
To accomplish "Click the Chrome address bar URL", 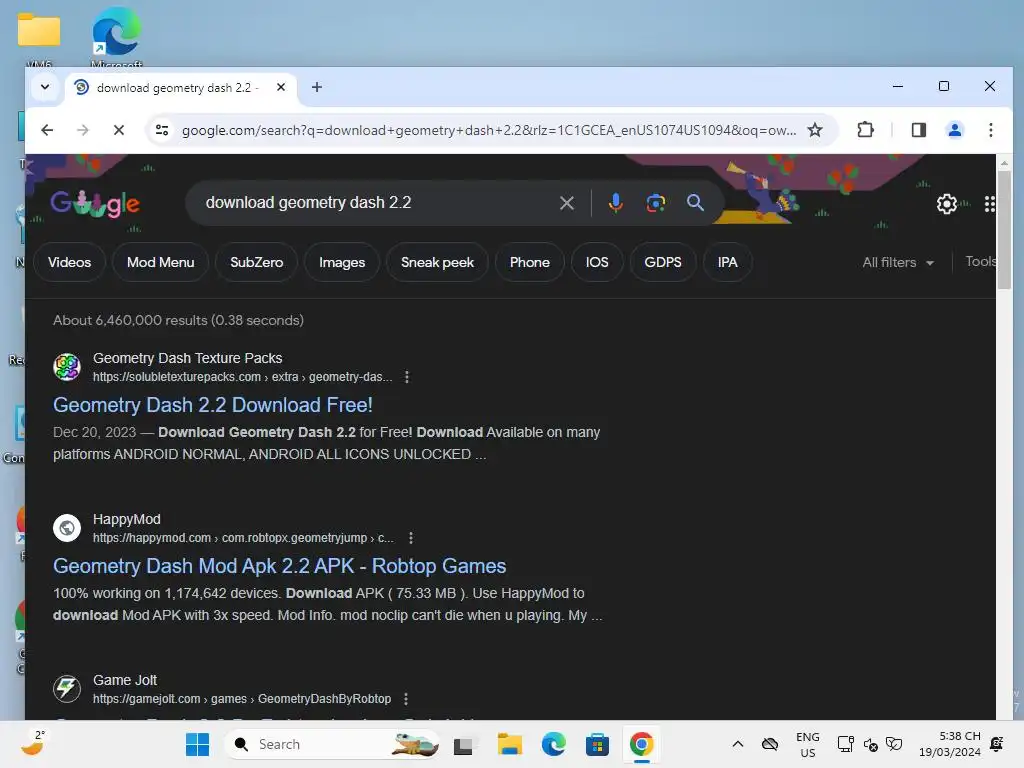I will 488,130.
